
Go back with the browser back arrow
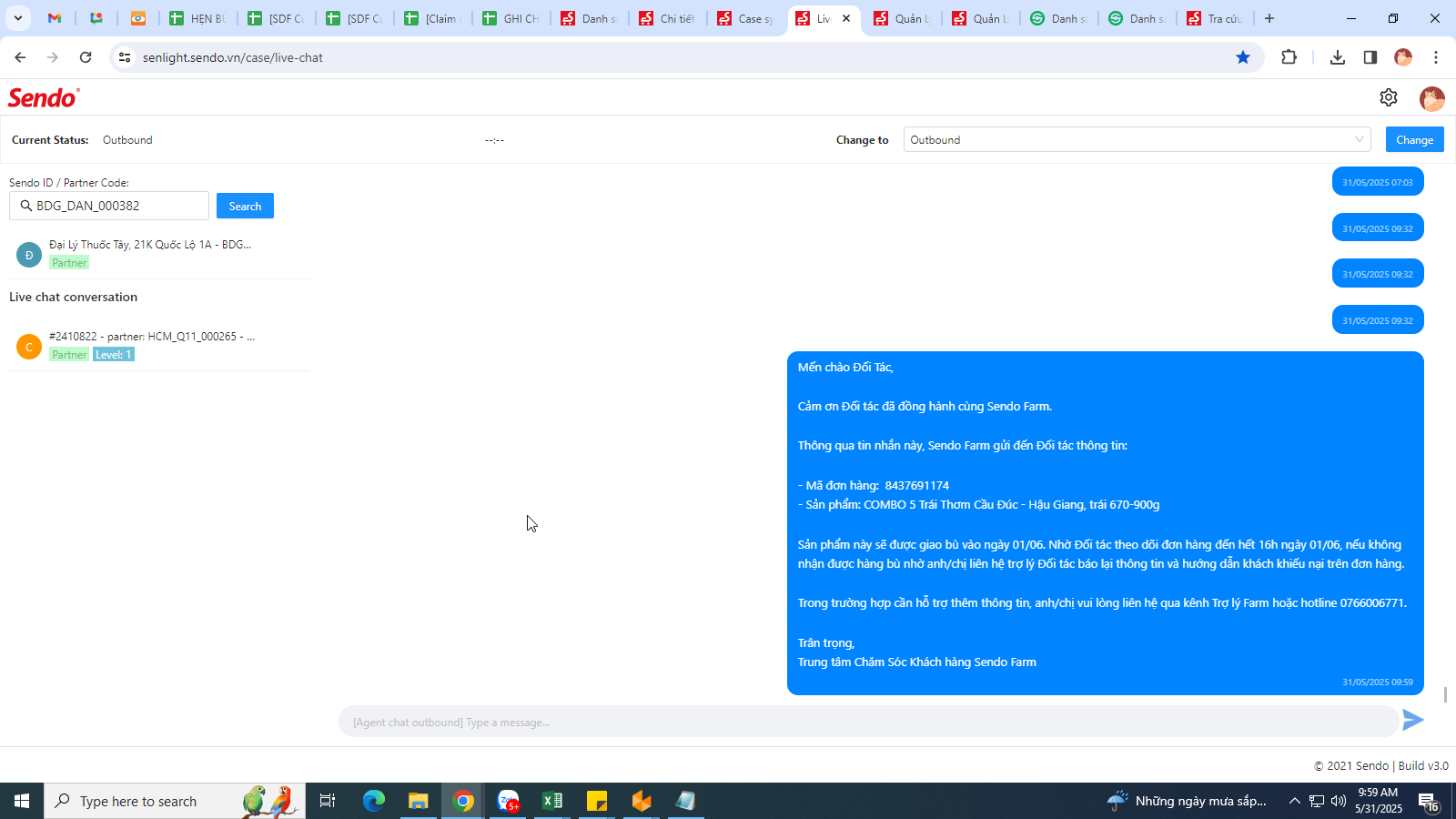[x=20, y=57]
